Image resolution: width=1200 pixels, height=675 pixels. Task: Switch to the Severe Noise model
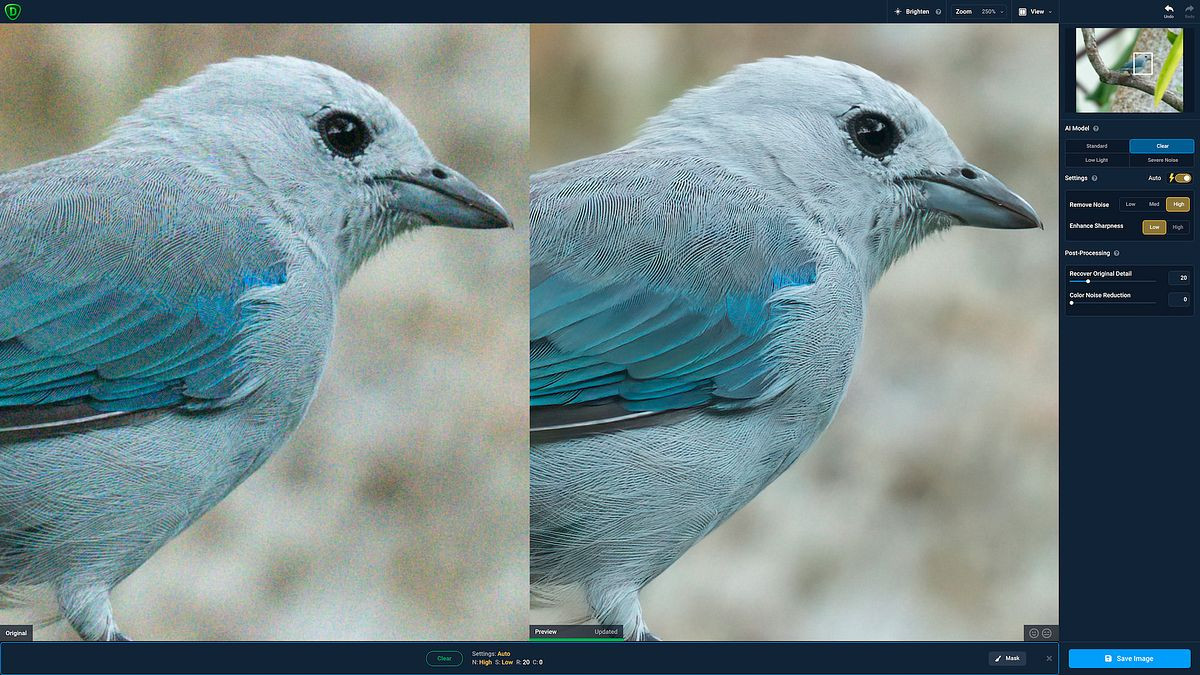(x=1161, y=160)
